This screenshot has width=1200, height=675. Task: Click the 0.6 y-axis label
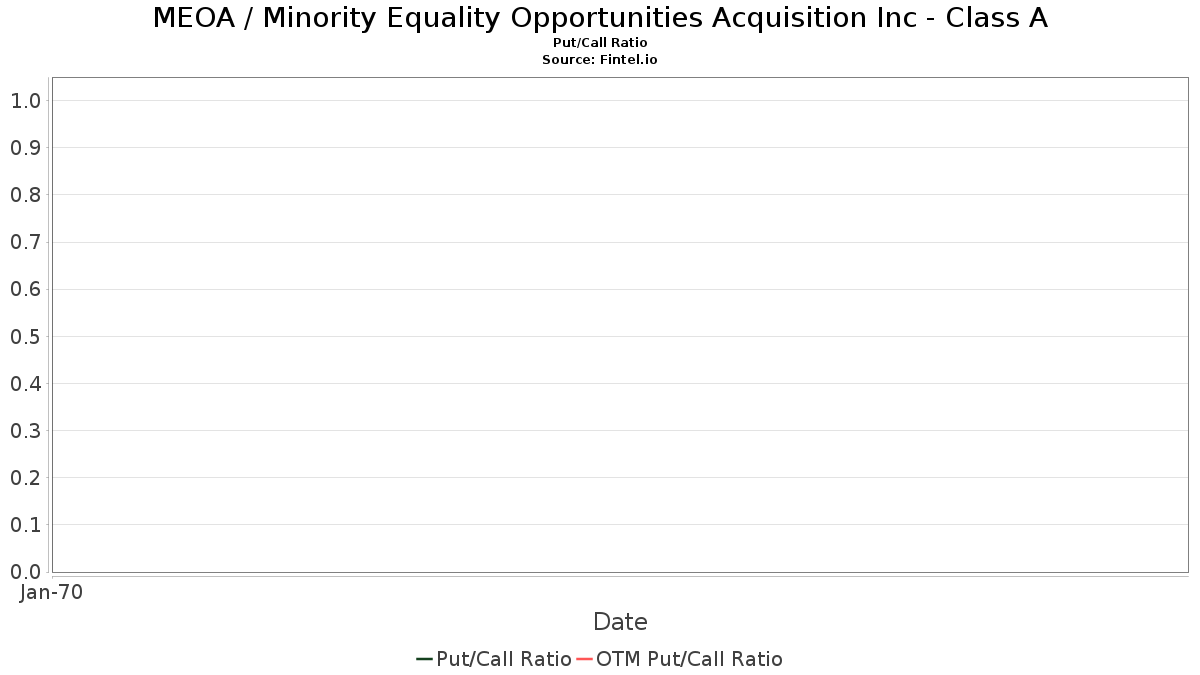25,289
